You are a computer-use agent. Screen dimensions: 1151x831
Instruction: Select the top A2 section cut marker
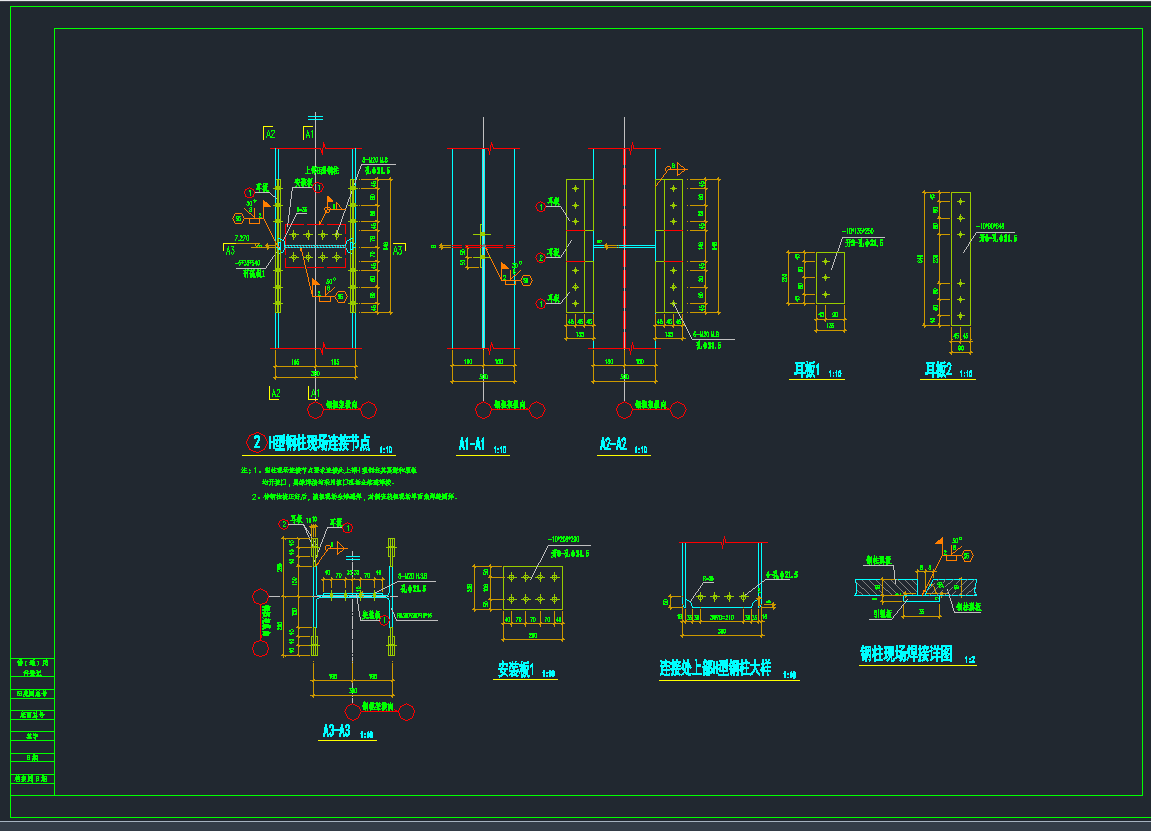269,133
